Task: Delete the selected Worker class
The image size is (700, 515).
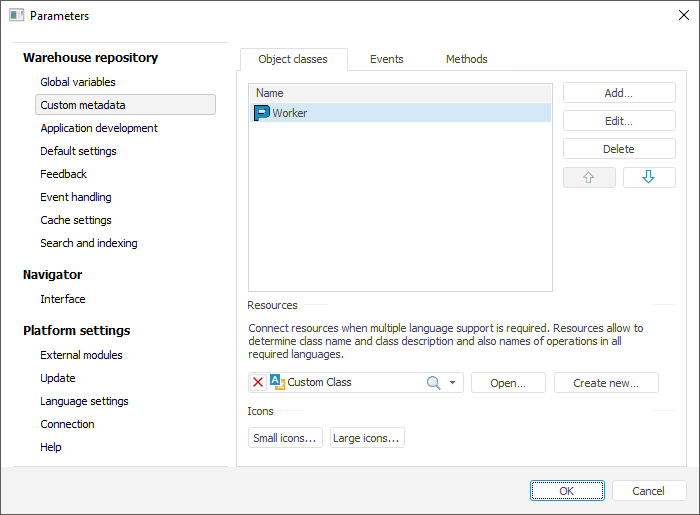Action: click(x=618, y=149)
